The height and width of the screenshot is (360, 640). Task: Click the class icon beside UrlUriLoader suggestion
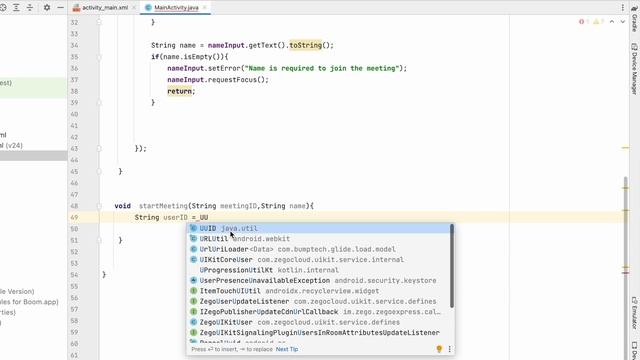click(x=193, y=249)
